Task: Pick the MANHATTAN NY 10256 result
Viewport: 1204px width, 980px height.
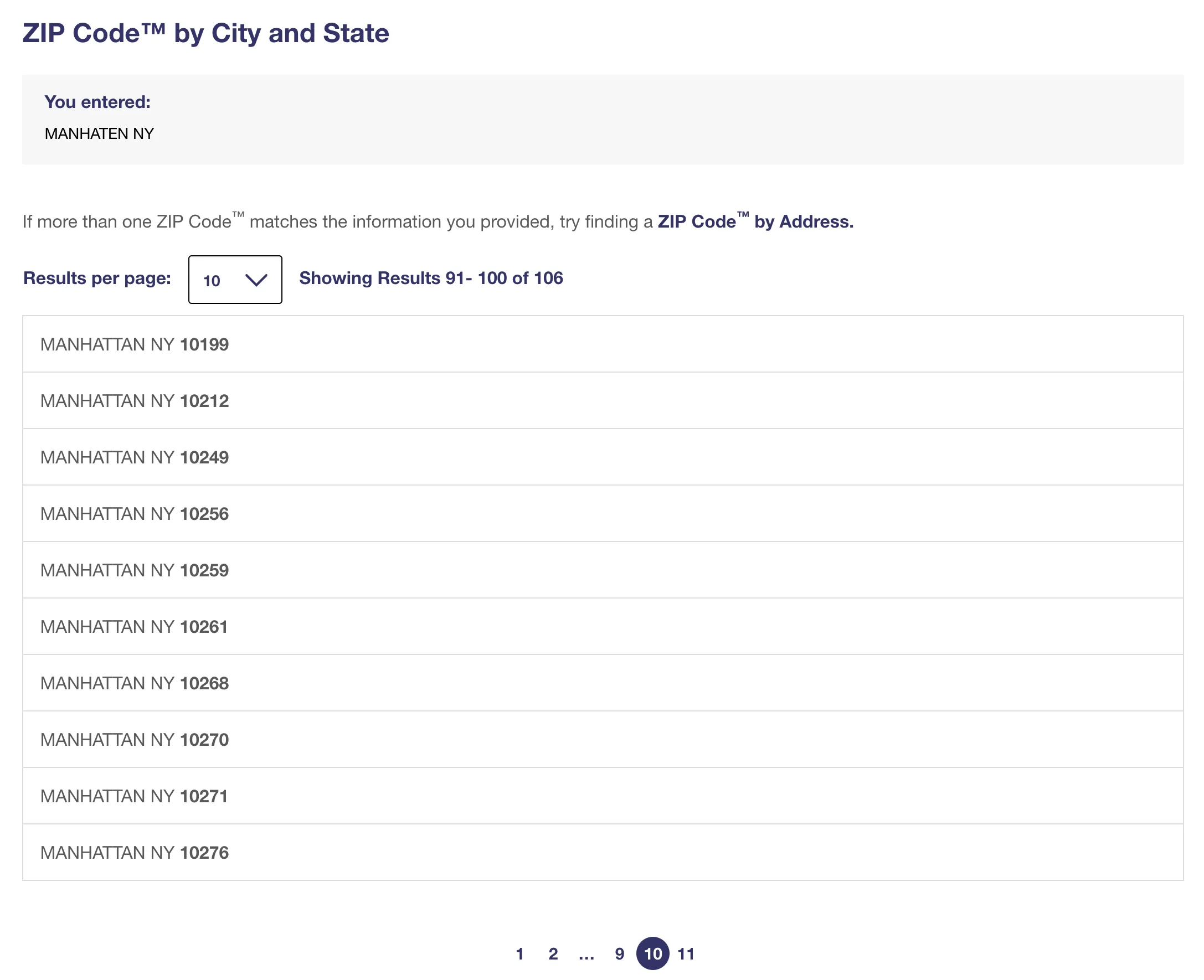Action: pyautogui.click(x=135, y=514)
